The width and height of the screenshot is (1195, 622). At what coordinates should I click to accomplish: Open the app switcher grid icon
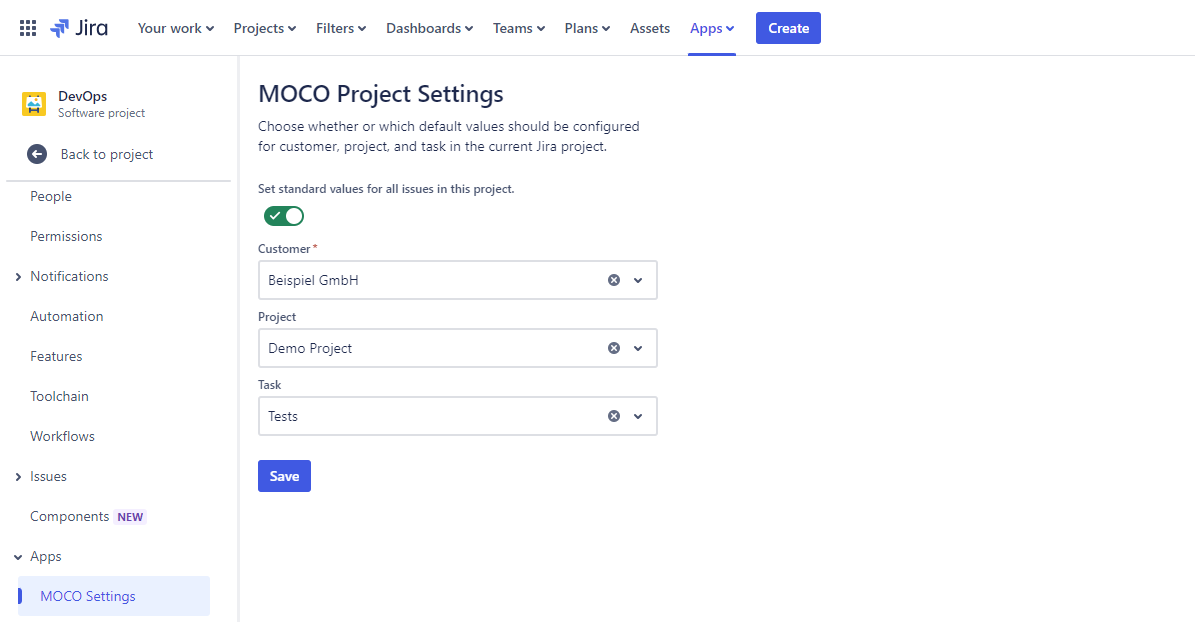[x=28, y=28]
